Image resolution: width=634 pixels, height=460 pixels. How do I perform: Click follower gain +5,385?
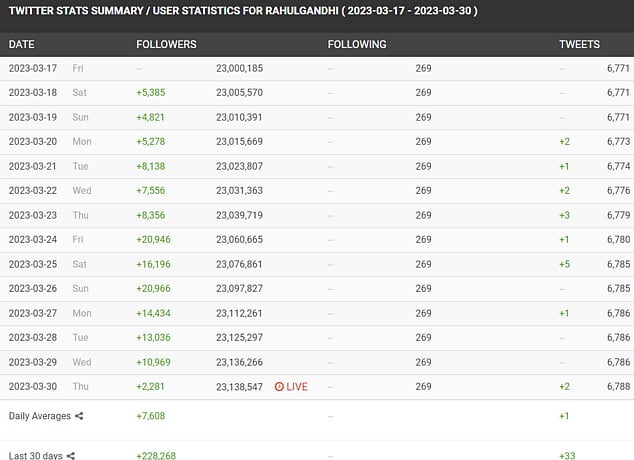(151, 93)
